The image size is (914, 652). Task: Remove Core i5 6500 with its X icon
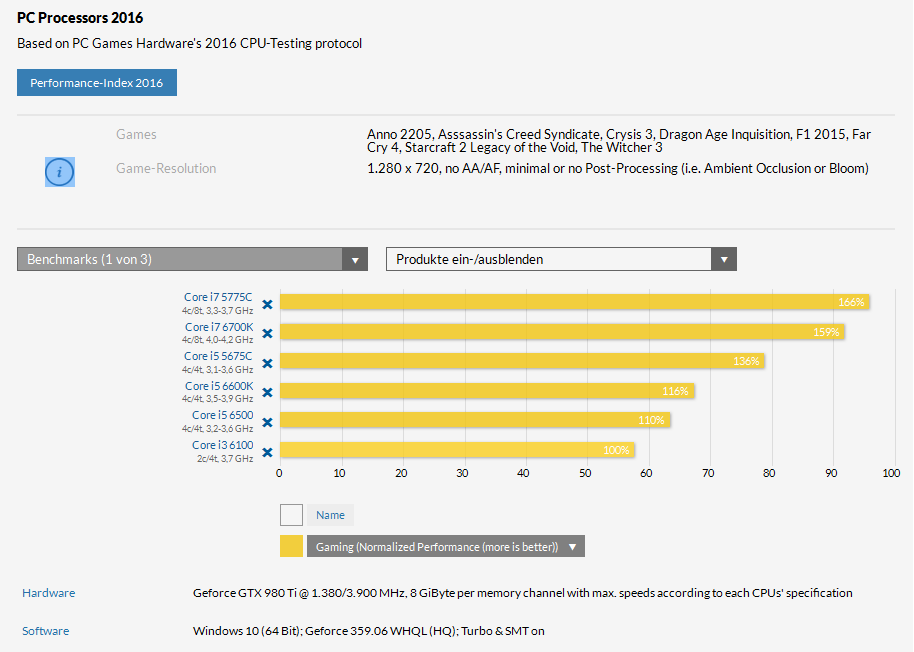pyautogui.click(x=268, y=422)
